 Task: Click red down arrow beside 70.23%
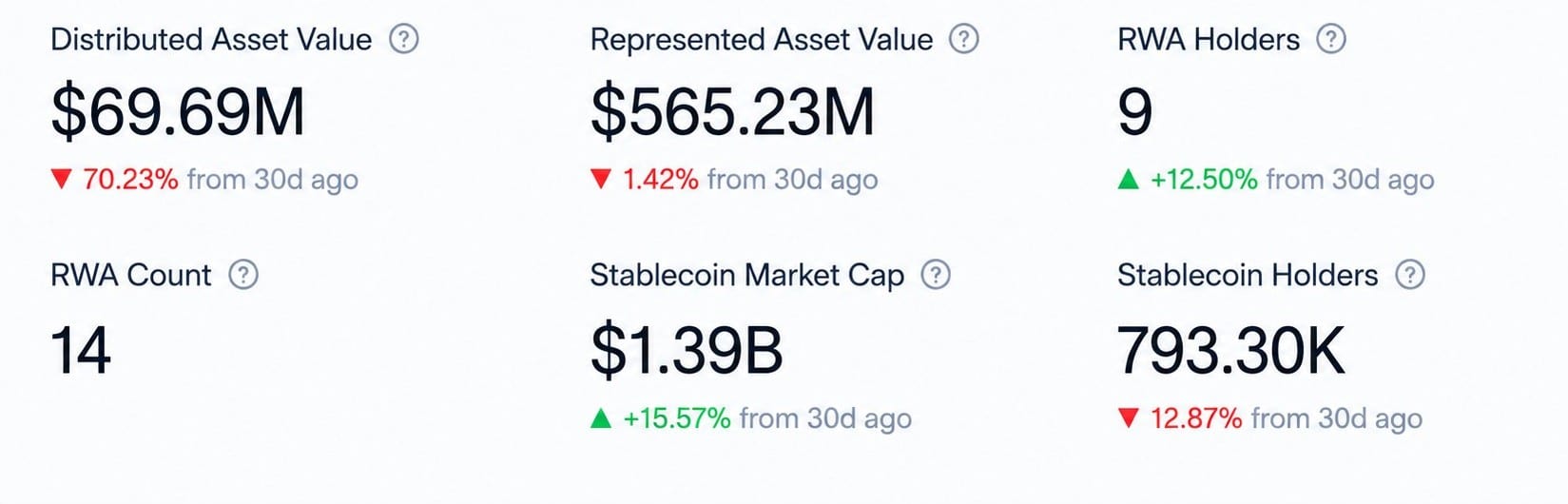pyautogui.click(x=62, y=179)
